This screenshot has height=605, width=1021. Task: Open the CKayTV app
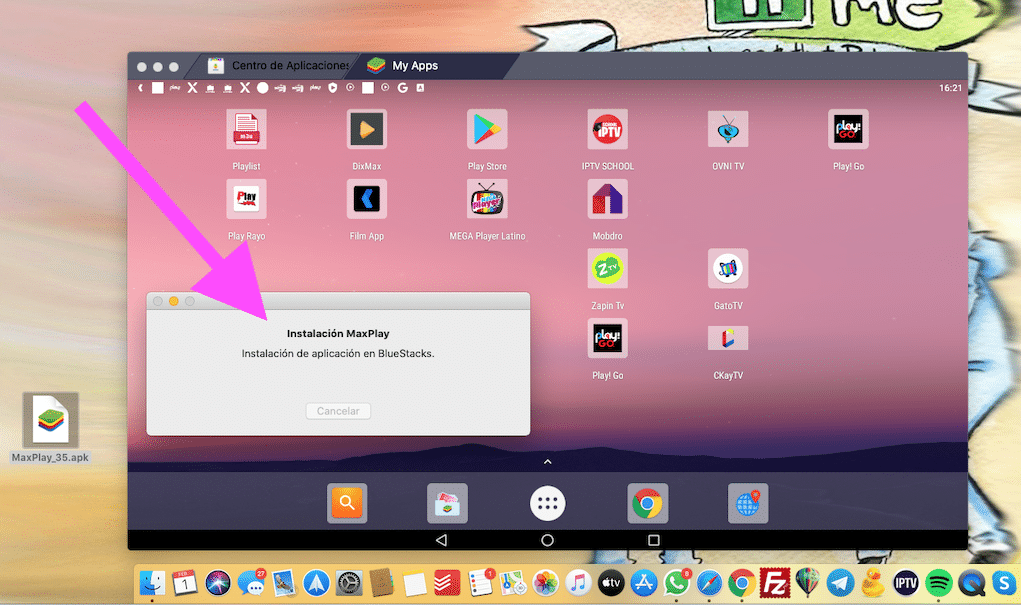727,338
